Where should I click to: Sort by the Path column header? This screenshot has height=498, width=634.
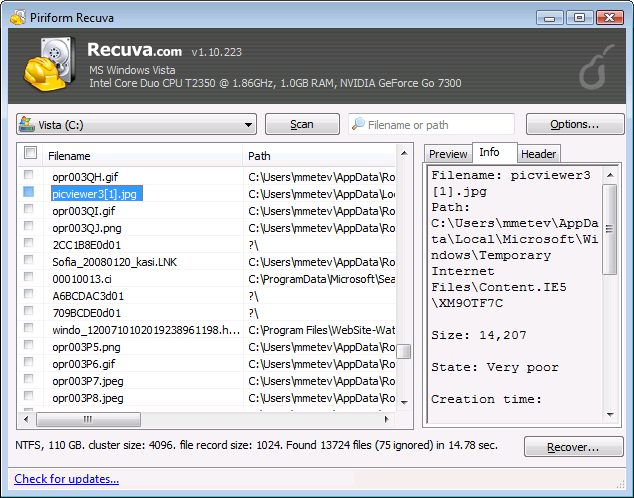pyautogui.click(x=319, y=156)
